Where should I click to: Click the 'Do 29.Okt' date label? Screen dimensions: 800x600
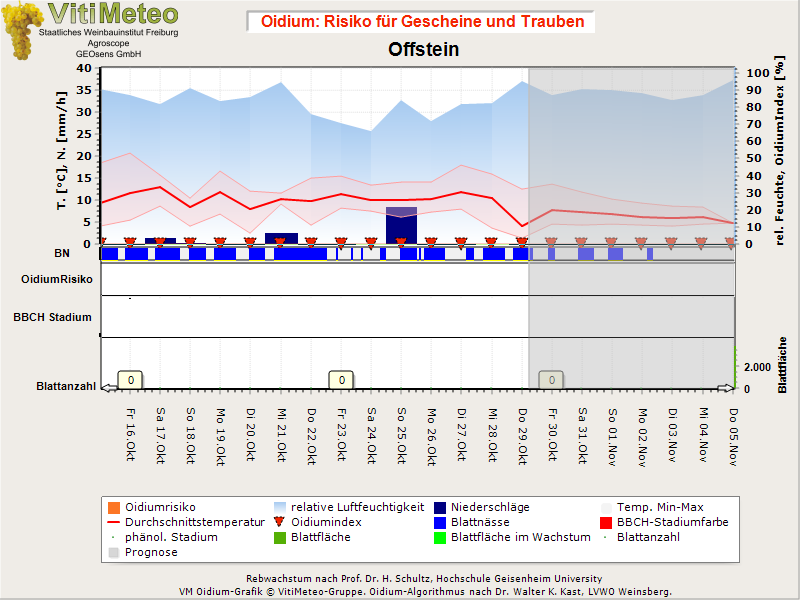(x=522, y=436)
